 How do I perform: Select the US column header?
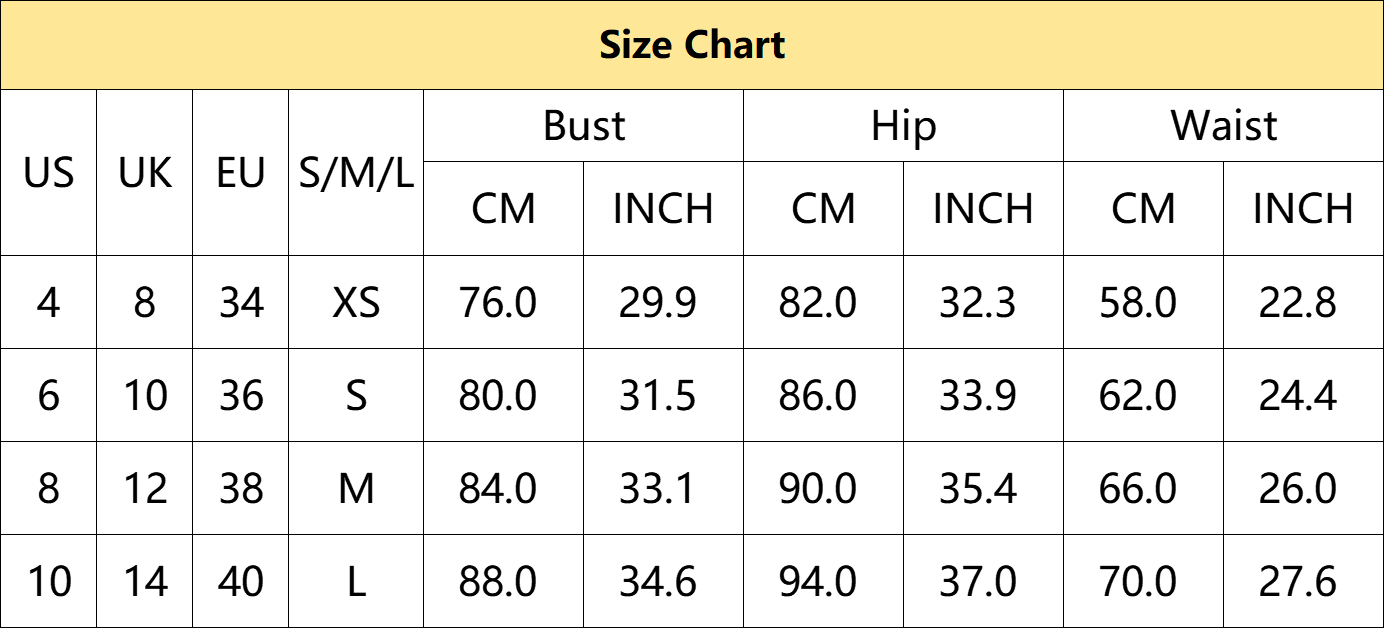pyautogui.click(x=49, y=173)
